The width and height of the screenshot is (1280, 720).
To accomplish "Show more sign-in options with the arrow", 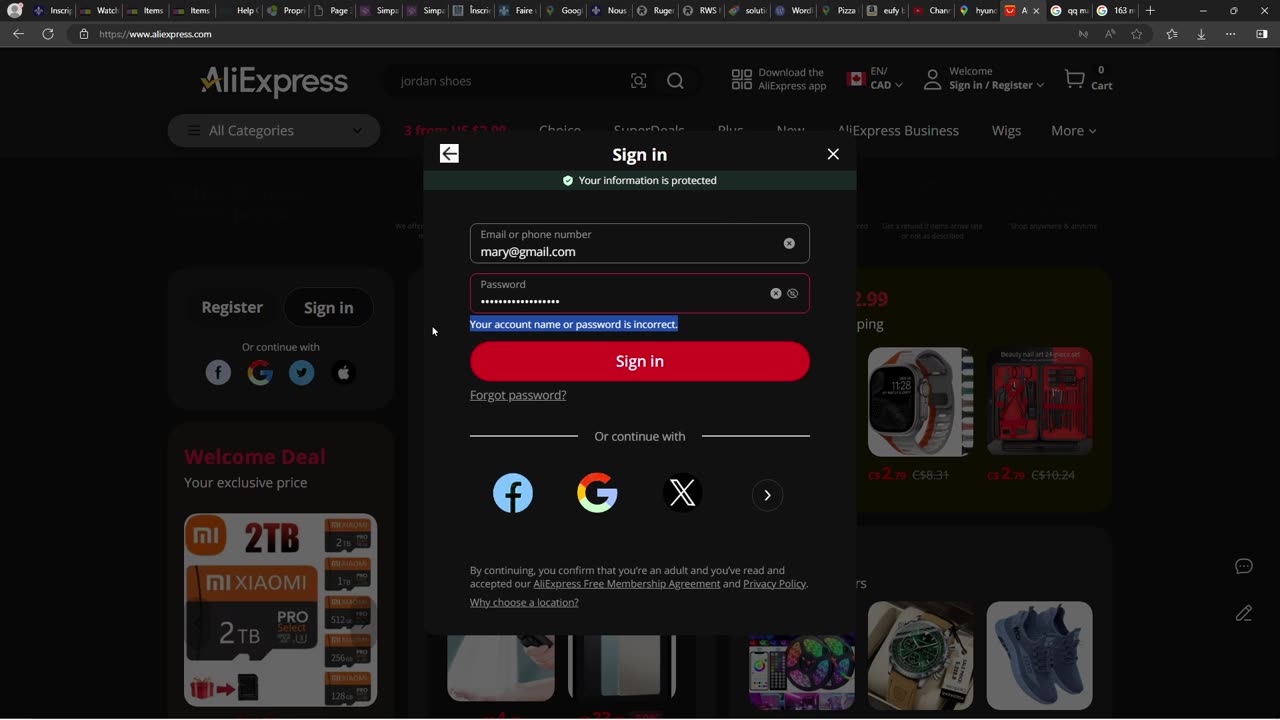I will point(767,495).
